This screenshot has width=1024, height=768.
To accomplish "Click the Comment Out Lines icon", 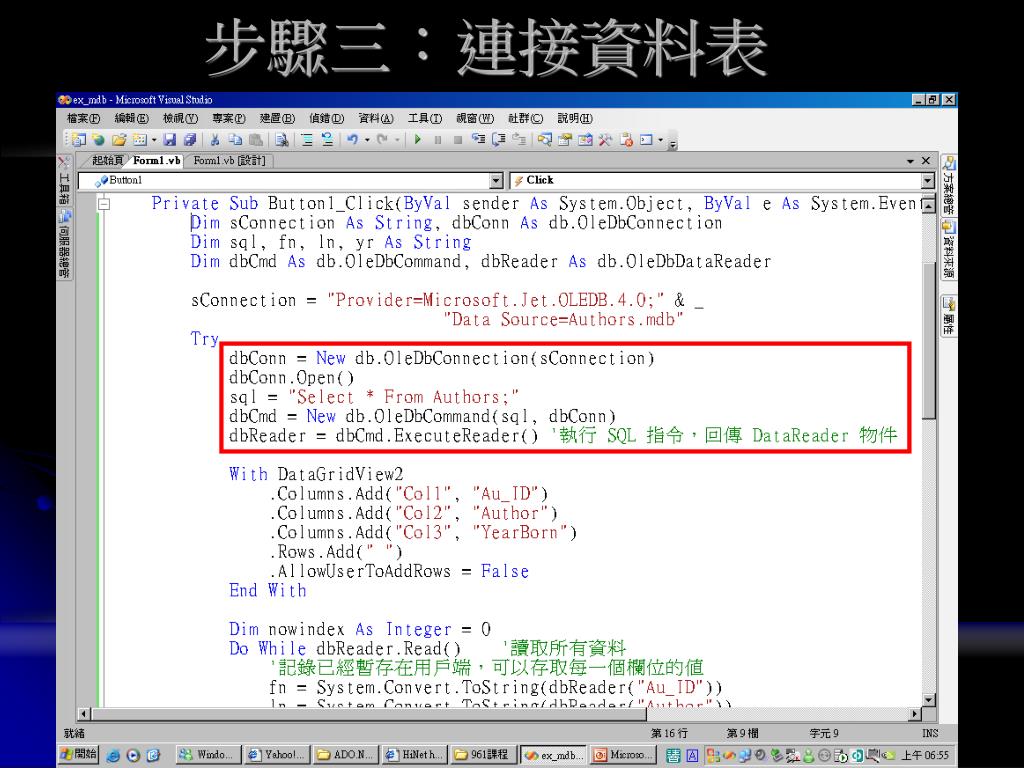I will (307, 139).
